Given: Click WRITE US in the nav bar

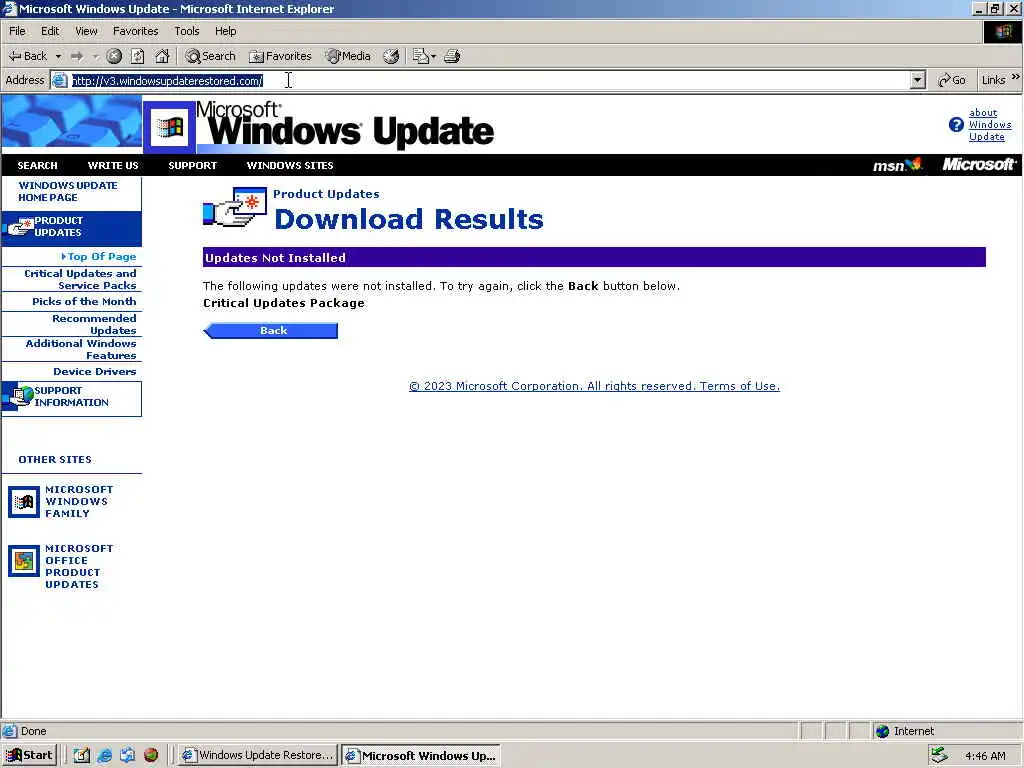Looking at the screenshot, I should (113, 165).
